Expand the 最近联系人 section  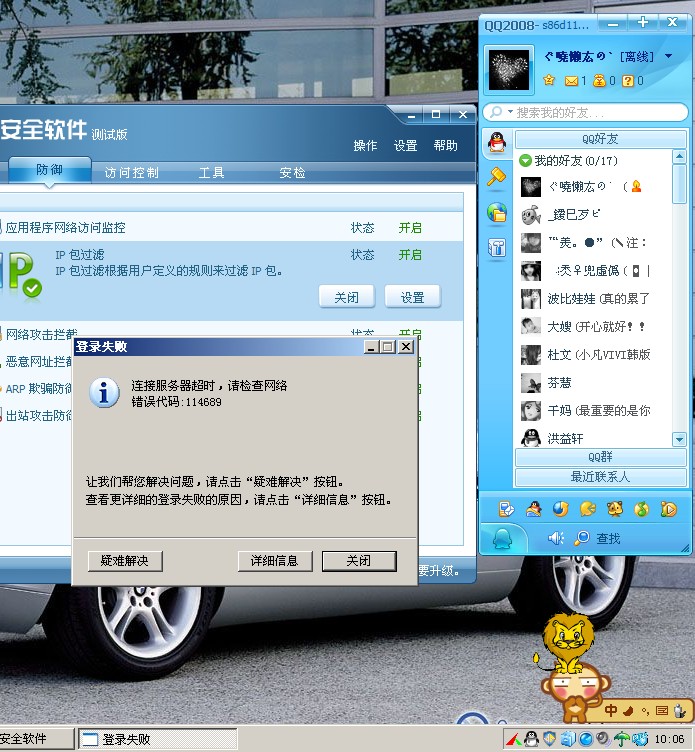600,477
